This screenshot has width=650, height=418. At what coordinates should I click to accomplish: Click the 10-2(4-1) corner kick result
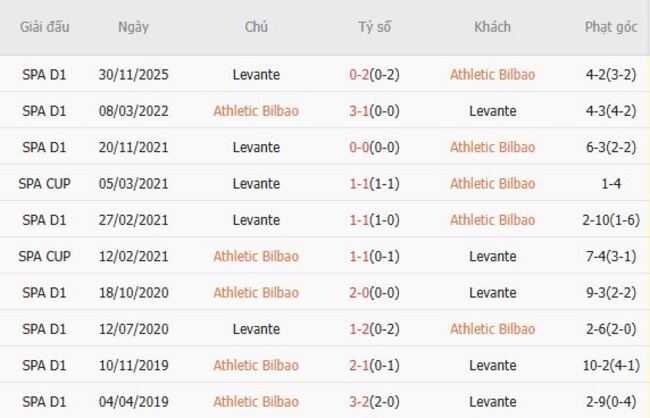point(610,366)
